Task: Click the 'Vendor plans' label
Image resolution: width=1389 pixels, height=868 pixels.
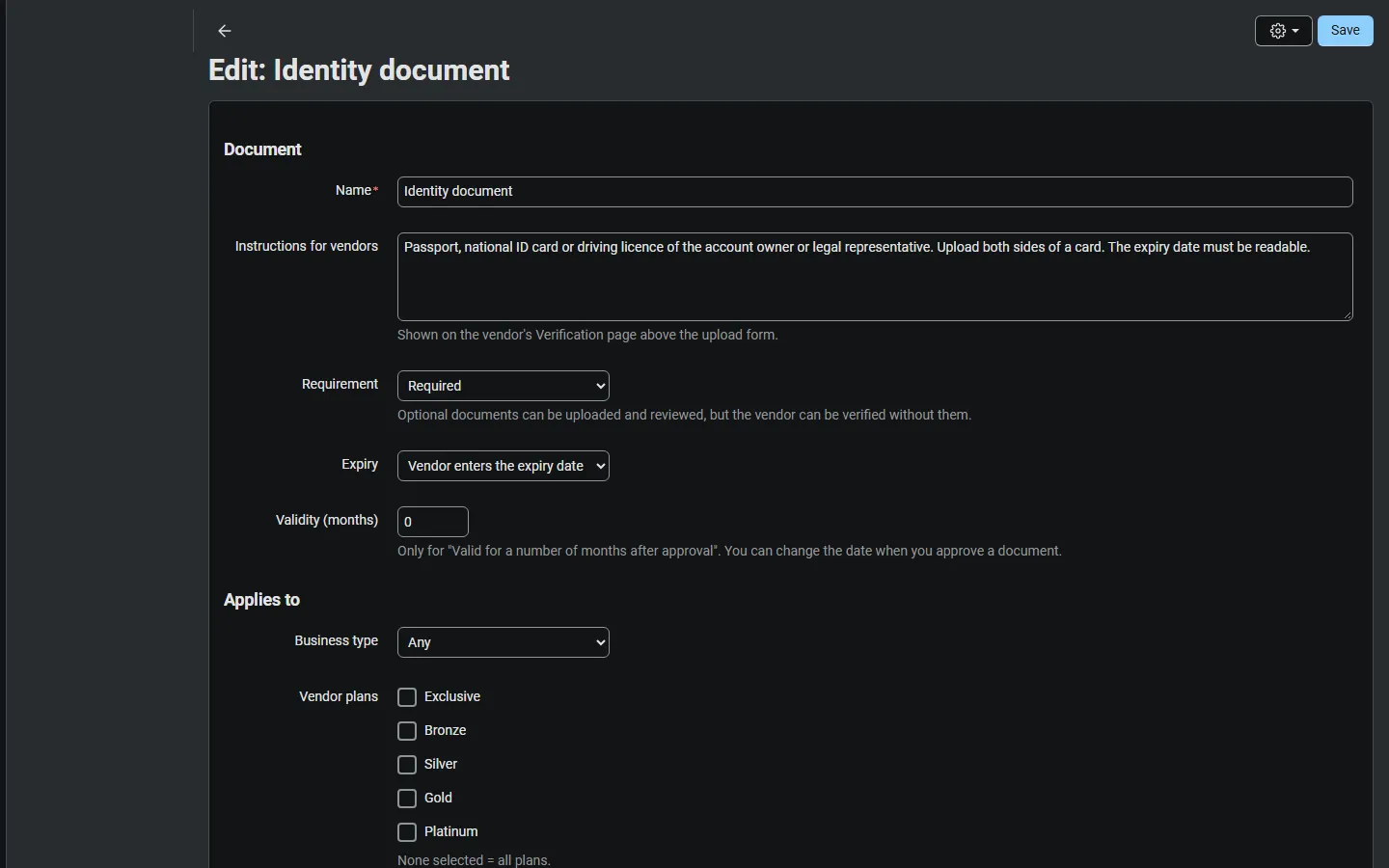Action: pos(339,696)
